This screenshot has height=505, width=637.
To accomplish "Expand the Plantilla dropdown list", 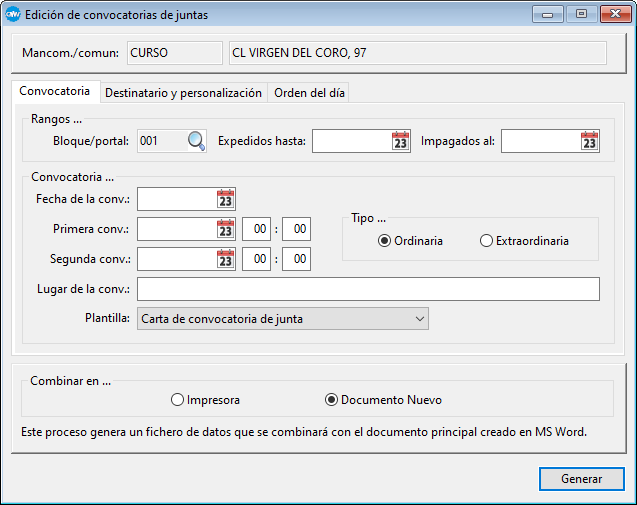I will point(419,319).
